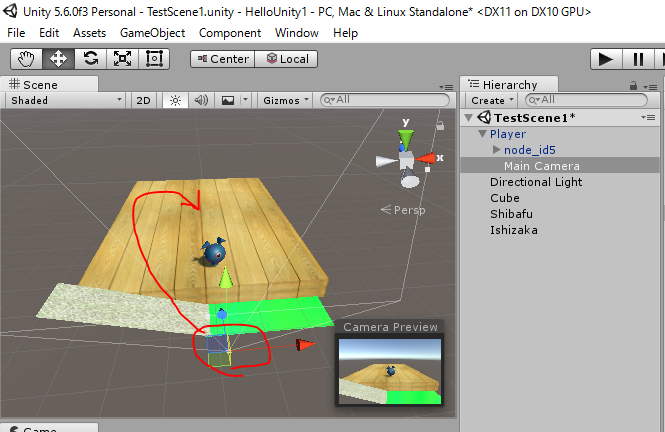
Task: Open the TestScene1 scene options menu
Action: click(648, 117)
